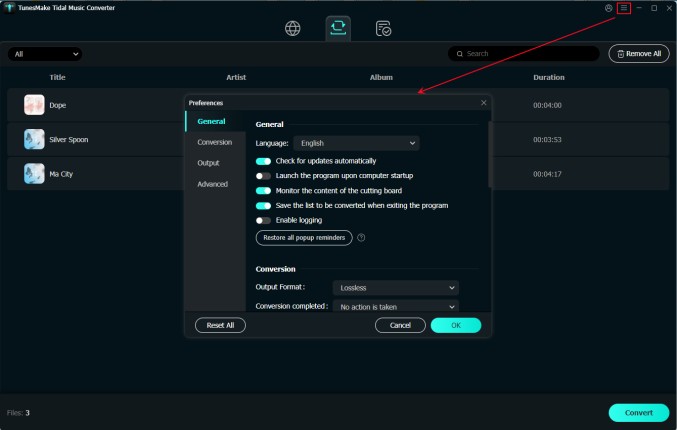The height and width of the screenshot is (430, 677).
Task: Toggle Monitor the content of cutting board
Action: point(263,191)
